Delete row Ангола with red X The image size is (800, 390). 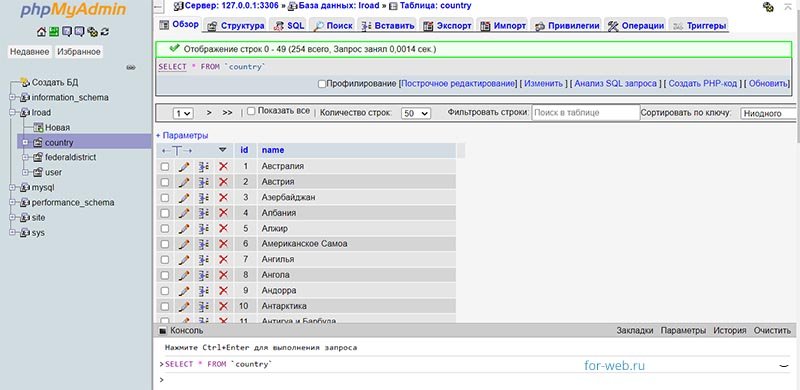(x=223, y=275)
